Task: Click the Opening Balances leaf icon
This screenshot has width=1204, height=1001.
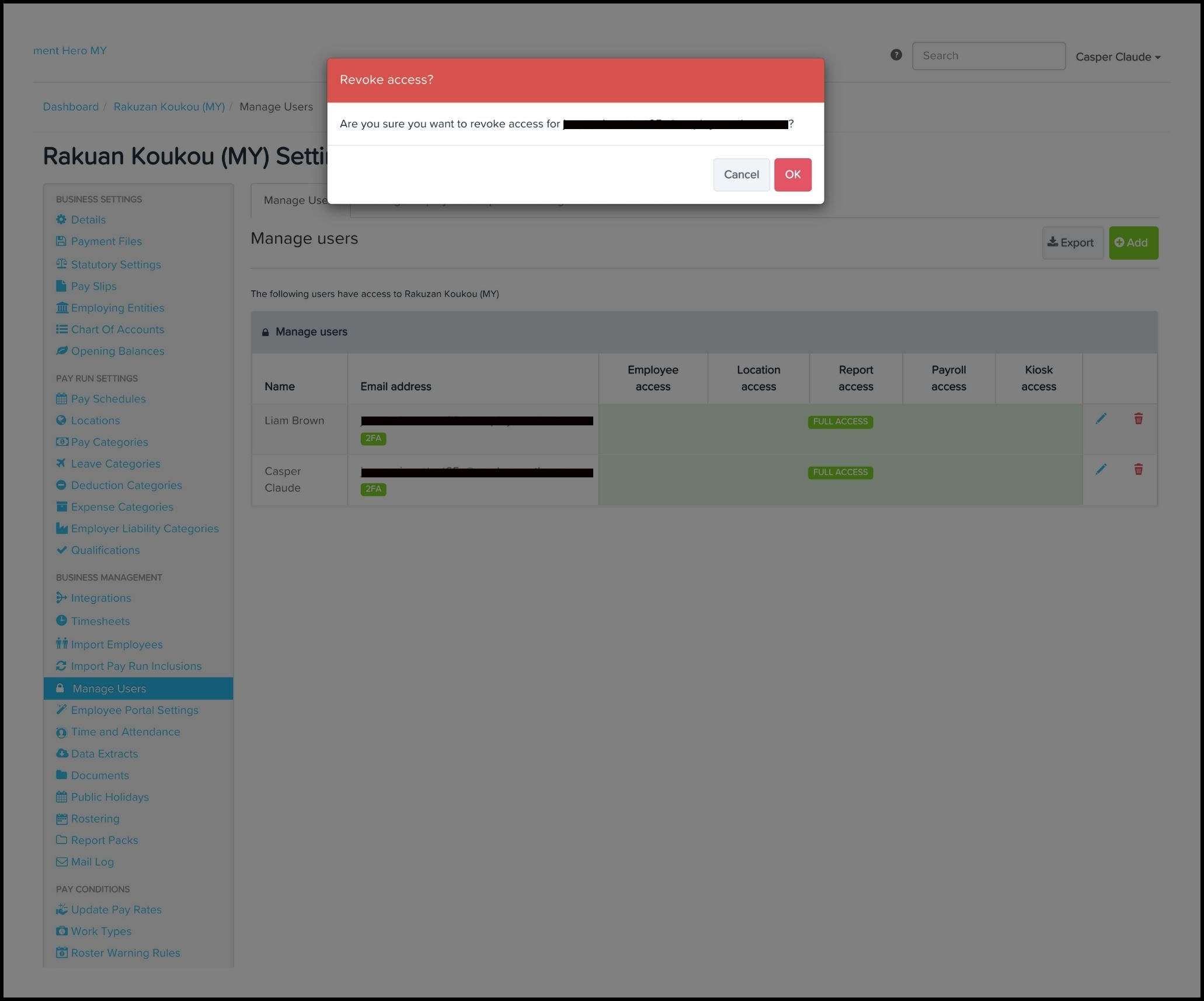Action: [61, 351]
